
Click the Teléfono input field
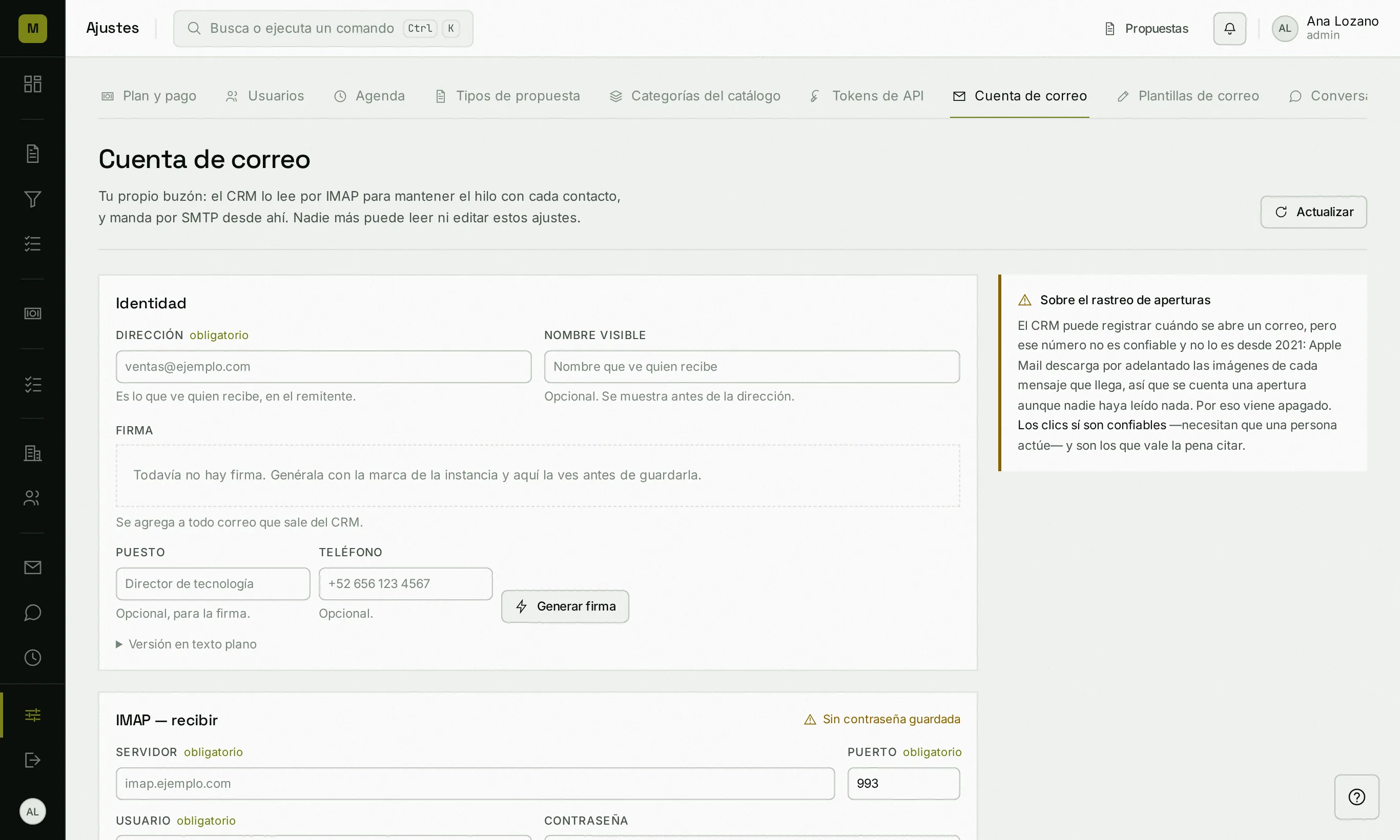pyautogui.click(x=405, y=583)
